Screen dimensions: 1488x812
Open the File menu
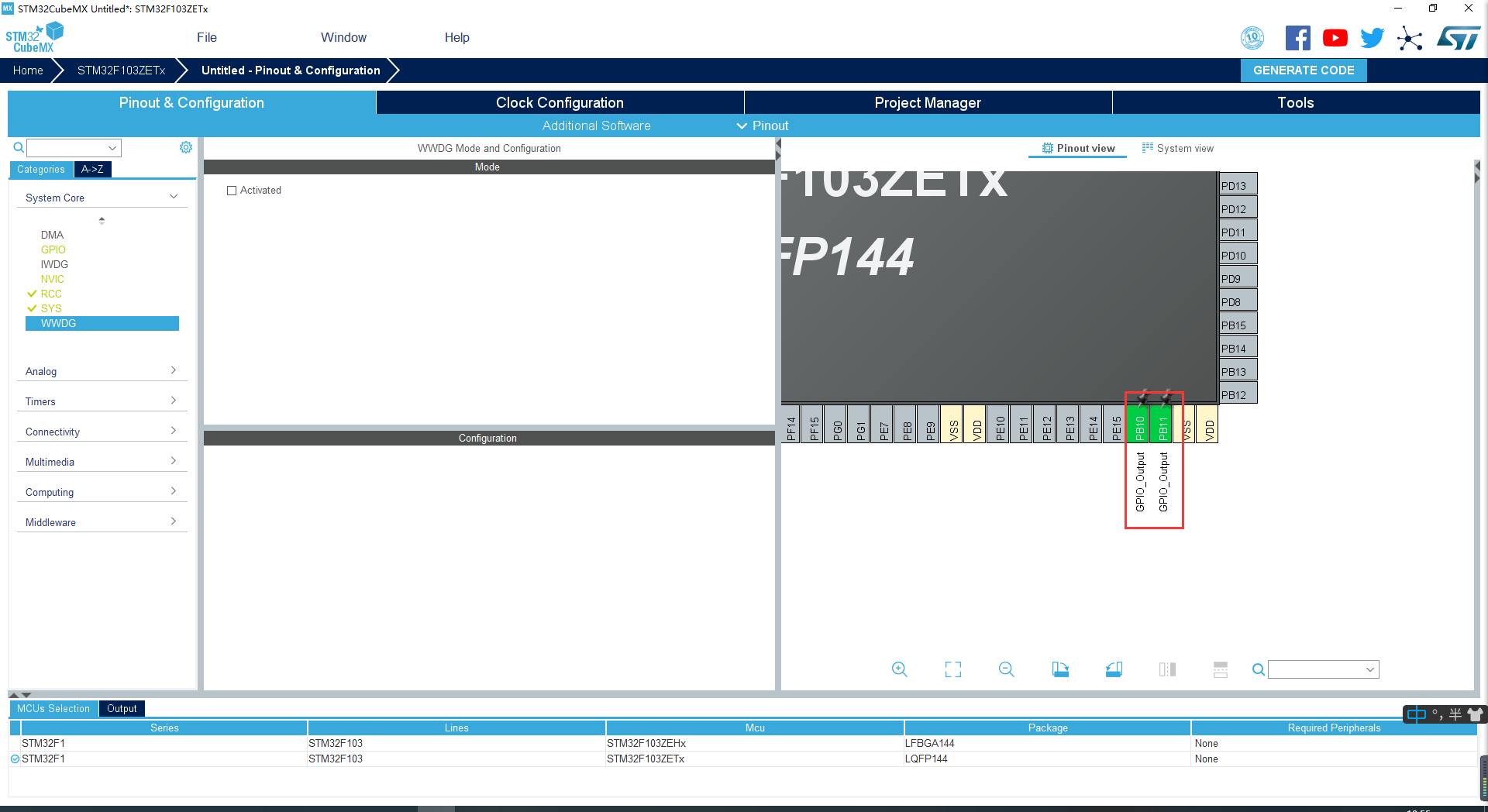click(207, 37)
